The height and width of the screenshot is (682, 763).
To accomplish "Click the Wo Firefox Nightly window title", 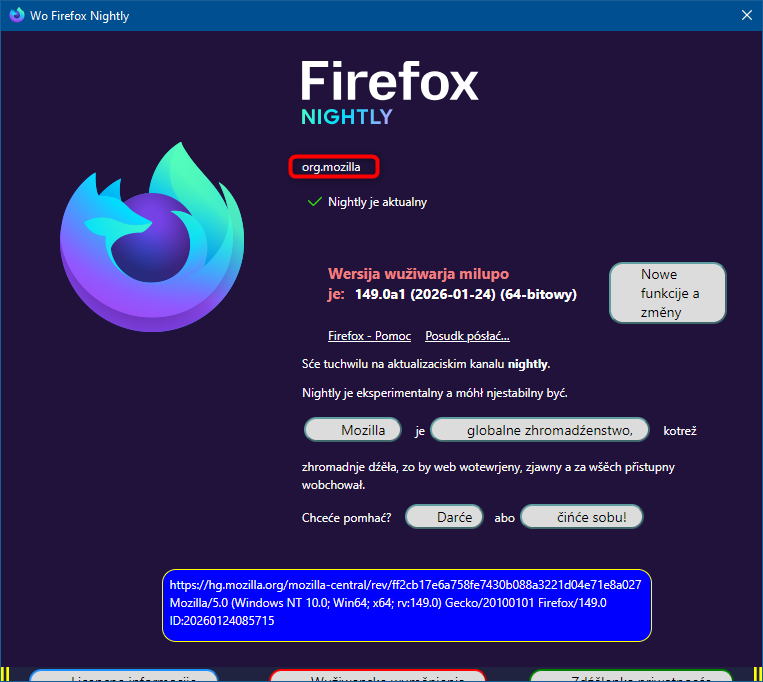I will pyautogui.click(x=79, y=16).
